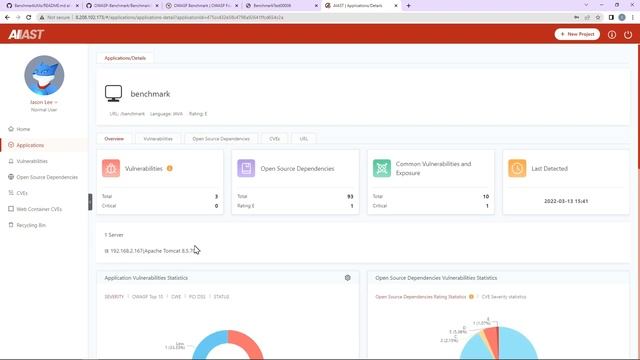The image size is (640, 360).
Task: Select the CWE statistics filter
Action: coord(176,297)
